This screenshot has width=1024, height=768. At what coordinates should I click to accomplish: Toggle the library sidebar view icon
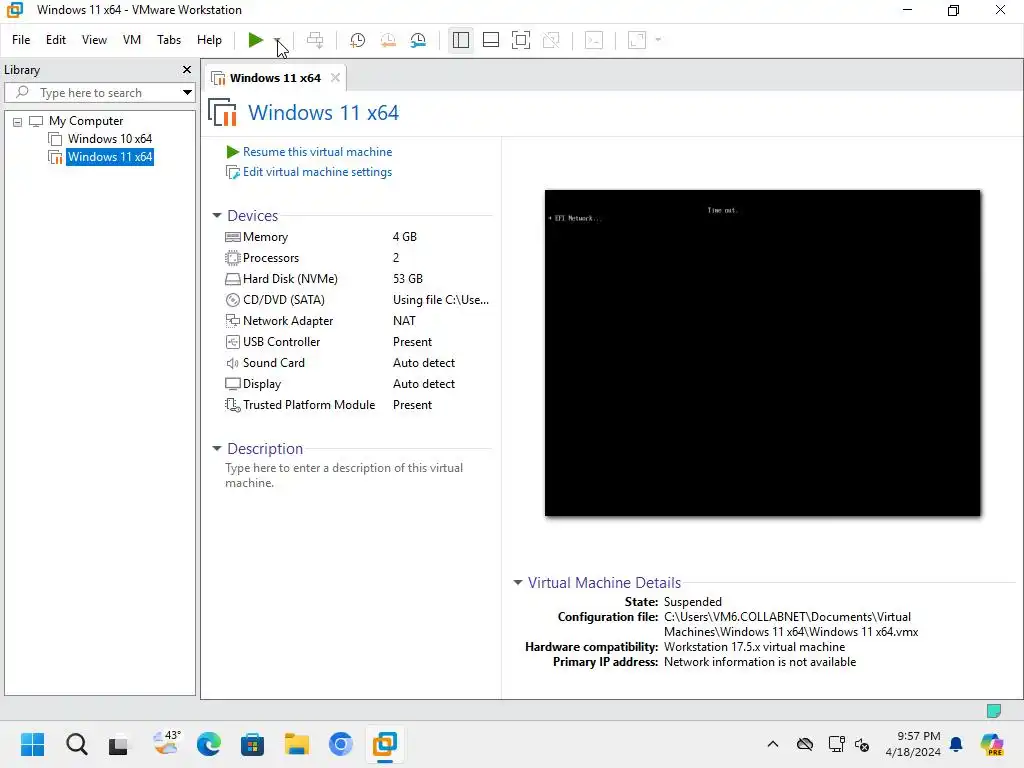(460, 40)
